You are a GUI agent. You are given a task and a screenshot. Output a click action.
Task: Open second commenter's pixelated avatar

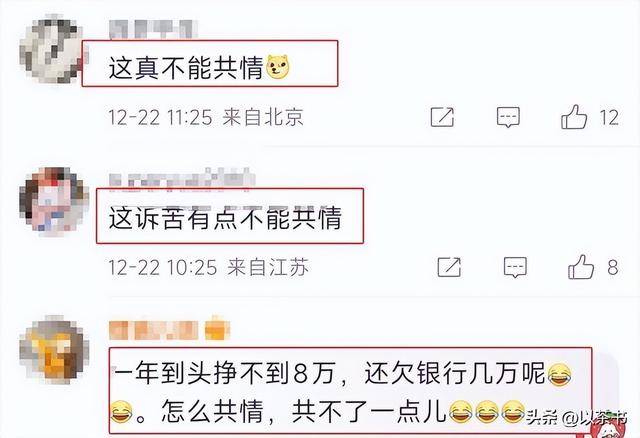tap(53, 201)
